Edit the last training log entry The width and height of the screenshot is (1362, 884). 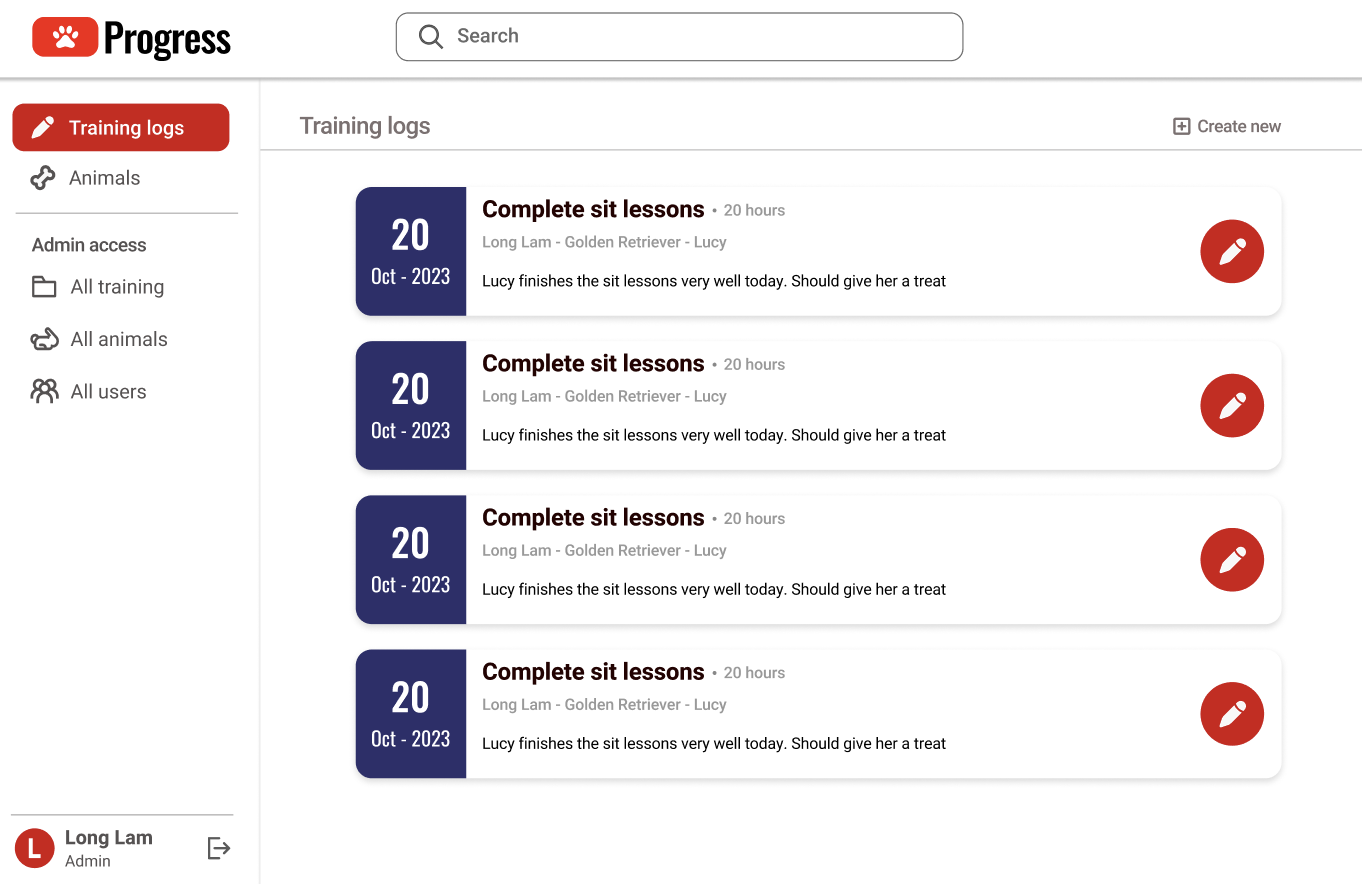[x=1232, y=714]
